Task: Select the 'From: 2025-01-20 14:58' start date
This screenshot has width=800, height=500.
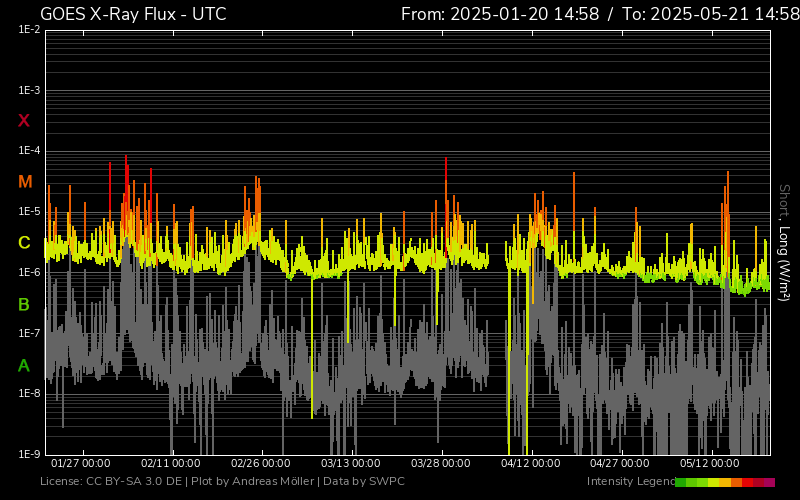Action: click(500, 14)
